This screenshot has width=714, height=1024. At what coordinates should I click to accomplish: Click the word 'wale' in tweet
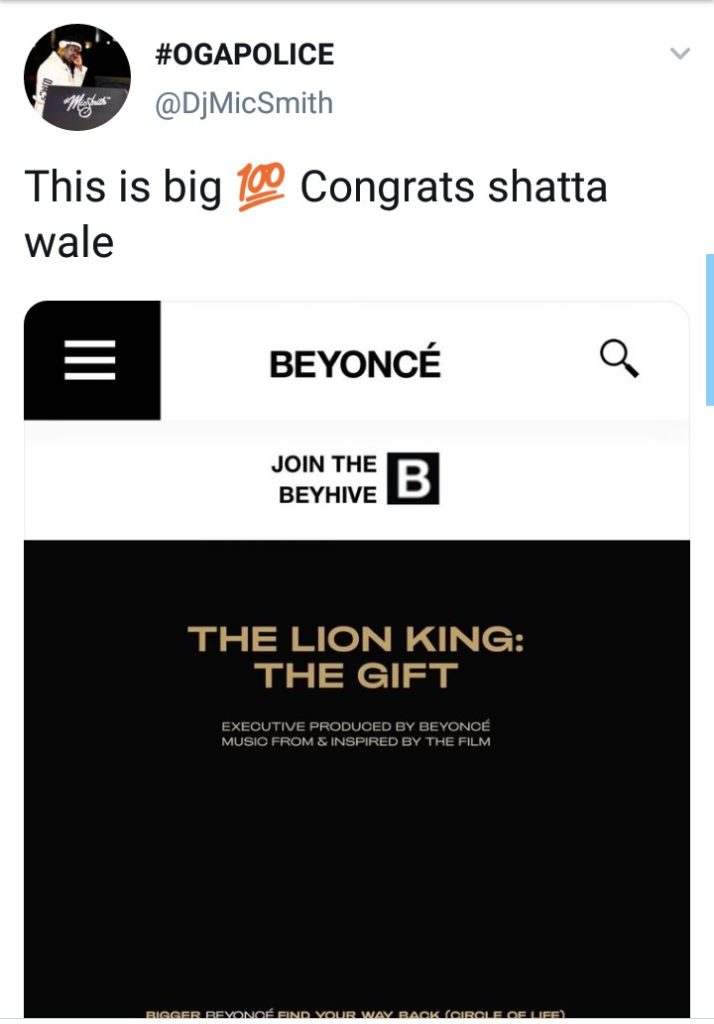tap(69, 243)
